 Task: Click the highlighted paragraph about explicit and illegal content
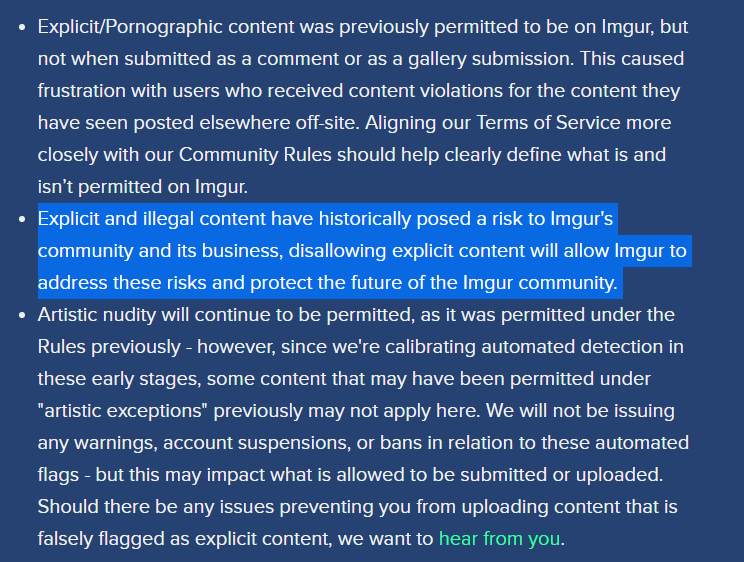coord(360,251)
